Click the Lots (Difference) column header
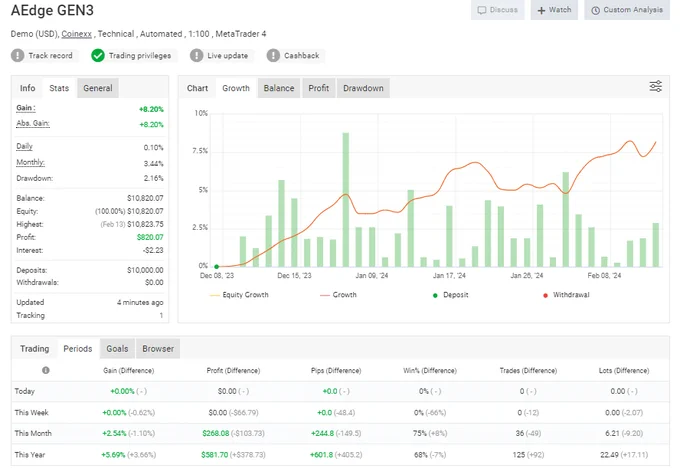680x475 pixels. click(x=624, y=370)
